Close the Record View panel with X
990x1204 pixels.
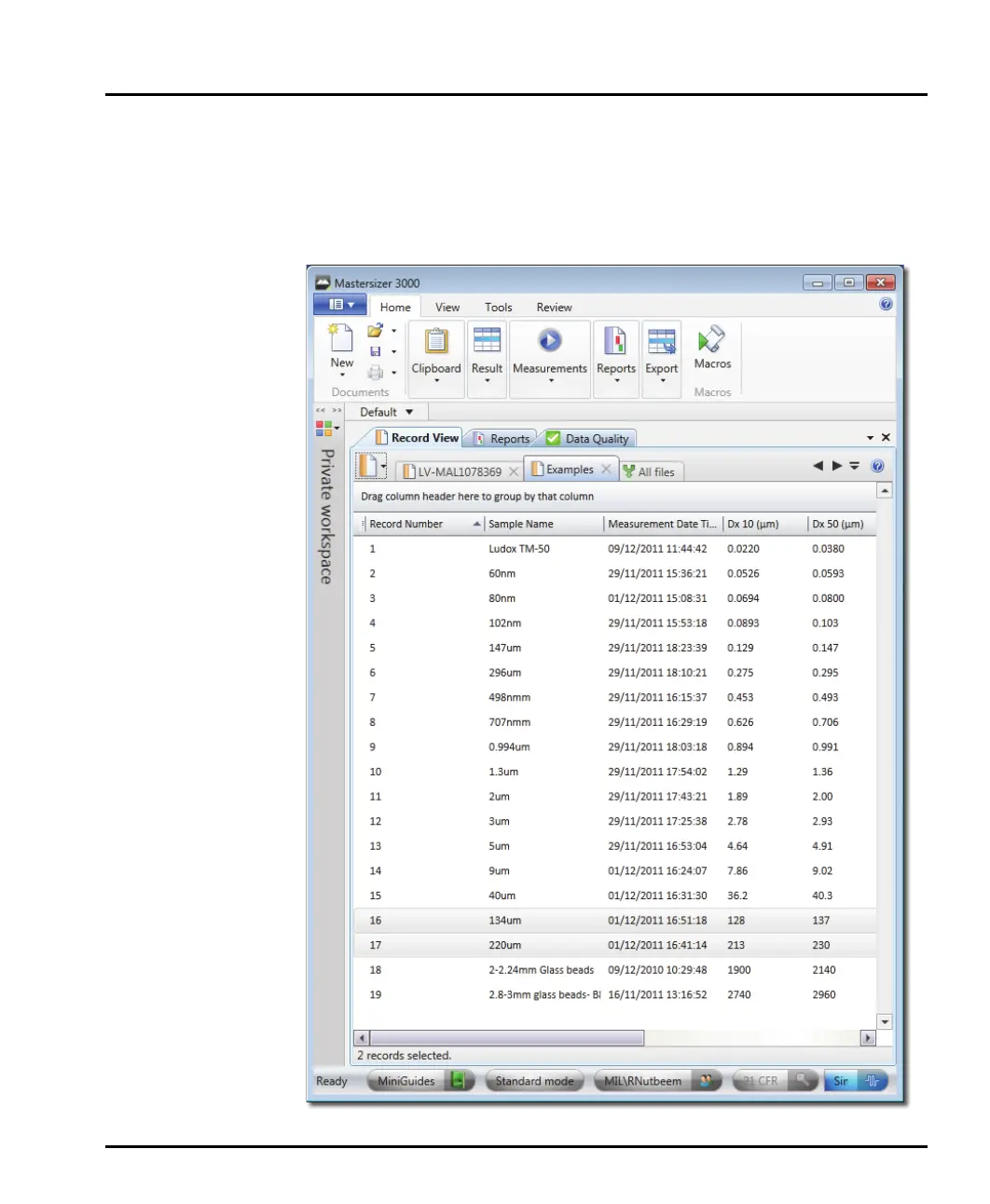886,437
